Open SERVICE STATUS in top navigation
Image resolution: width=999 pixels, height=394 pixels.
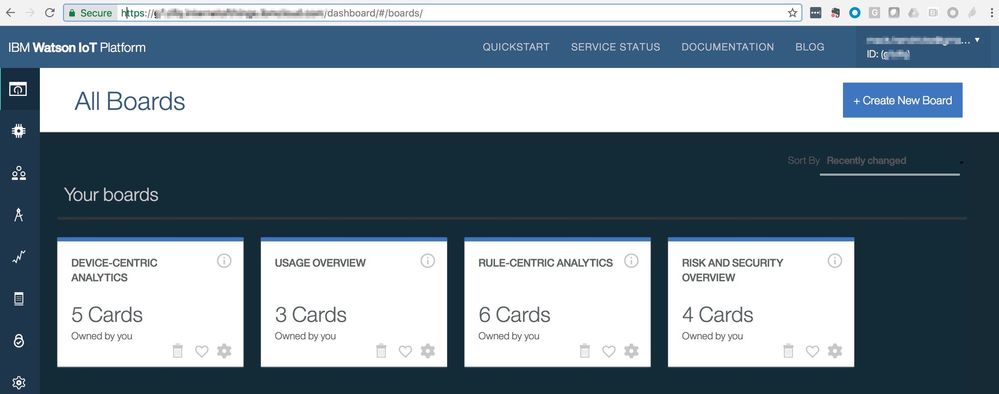coord(615,47)
